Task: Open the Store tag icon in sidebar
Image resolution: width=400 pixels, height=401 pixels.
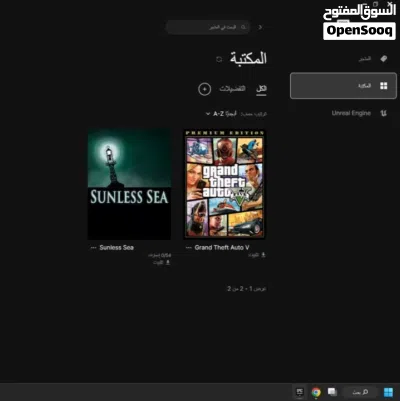Action: (x=384, y=59)
